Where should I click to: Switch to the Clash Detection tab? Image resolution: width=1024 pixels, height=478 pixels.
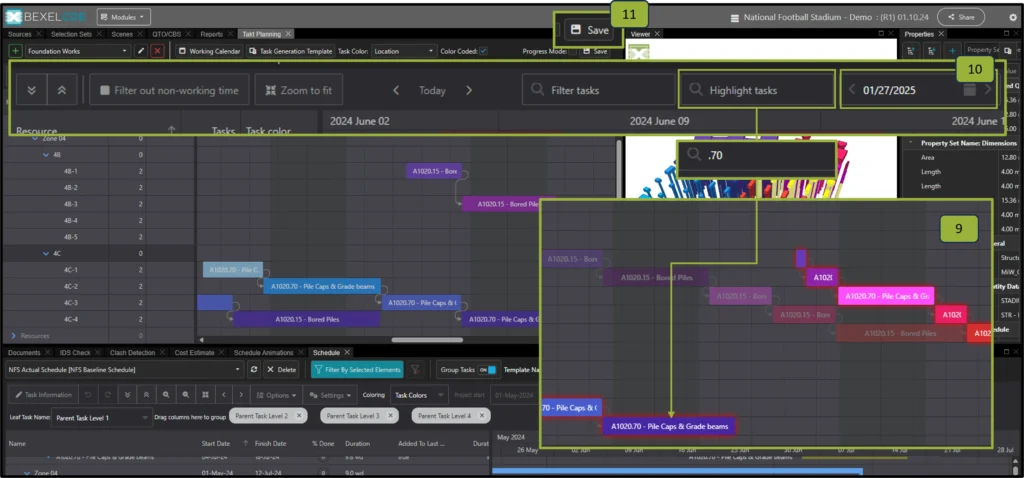[132, 353]
